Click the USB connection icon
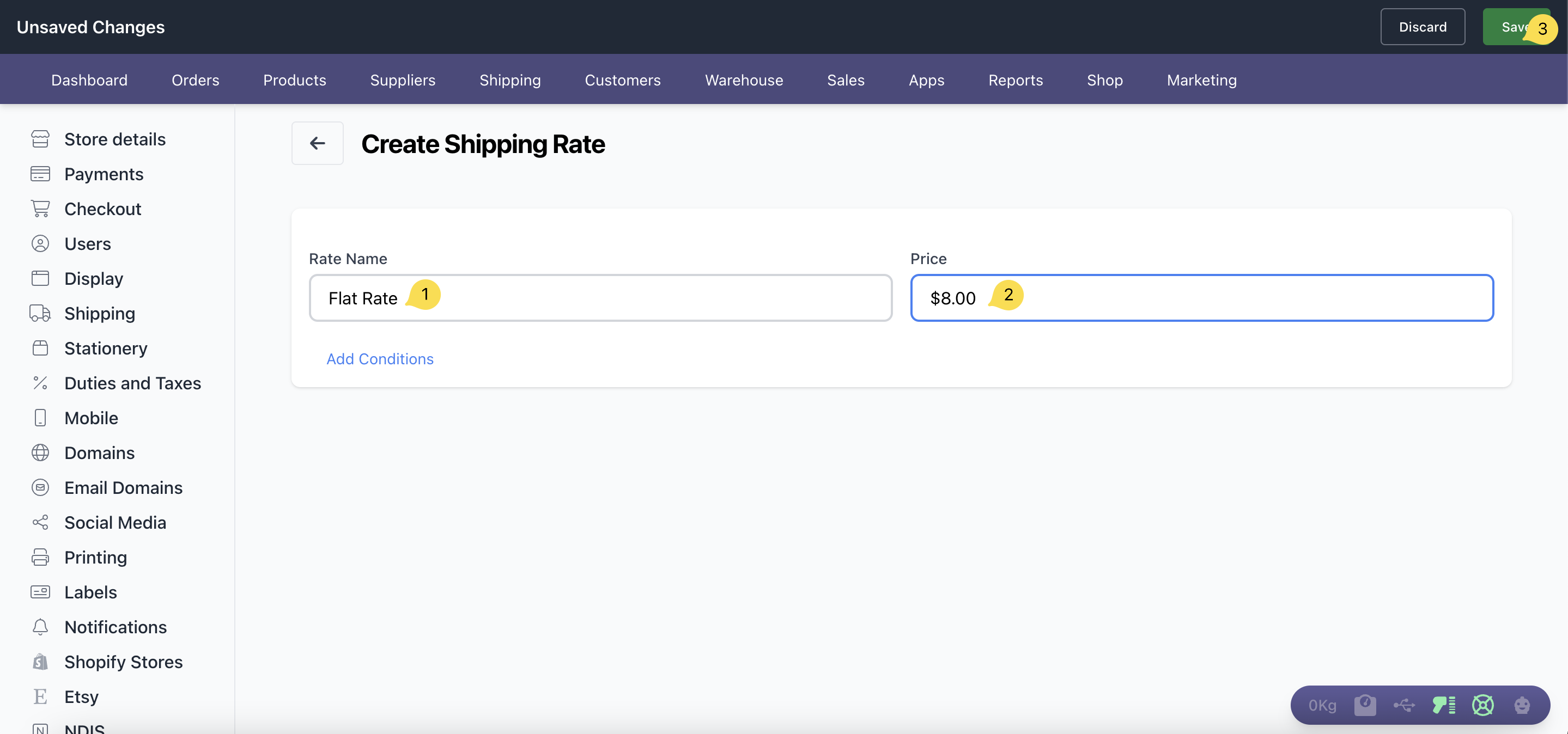The height and width of the screenshot is (734, 1568). (1403, 705)
